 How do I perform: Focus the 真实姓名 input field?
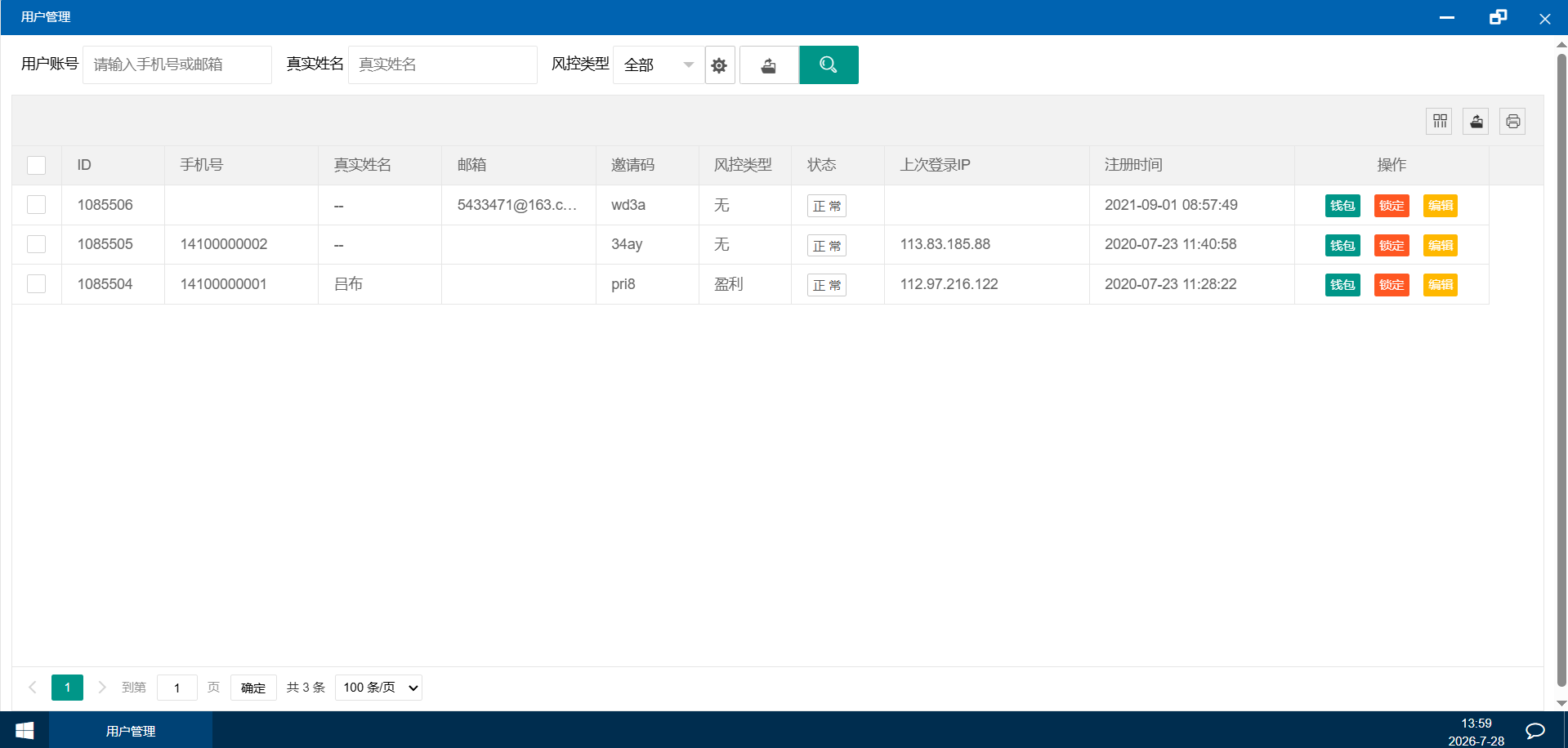(x=443, y=65)
